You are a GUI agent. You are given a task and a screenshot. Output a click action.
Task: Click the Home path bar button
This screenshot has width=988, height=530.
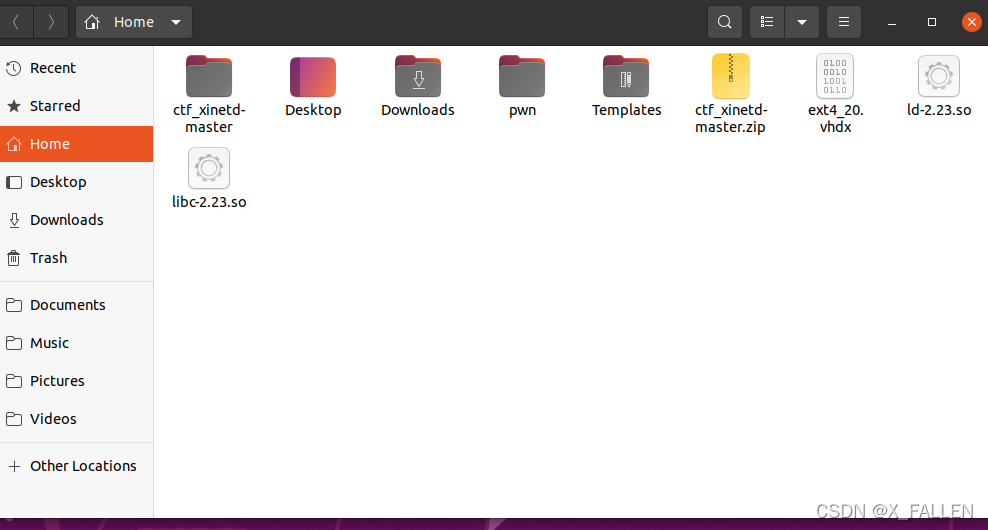134,22
